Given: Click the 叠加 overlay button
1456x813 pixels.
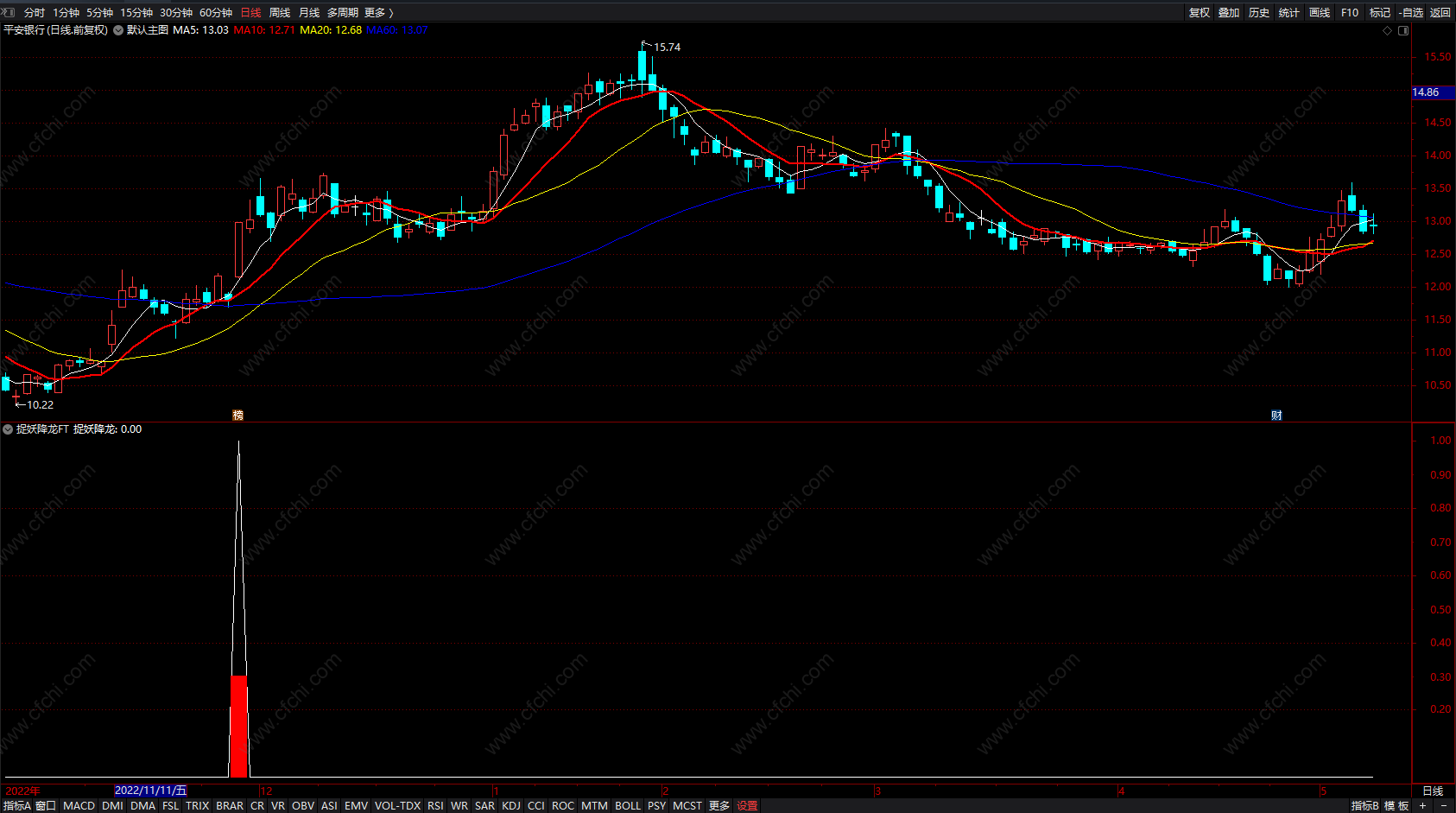Looking at the screenshot, I should click(1229, 13).
